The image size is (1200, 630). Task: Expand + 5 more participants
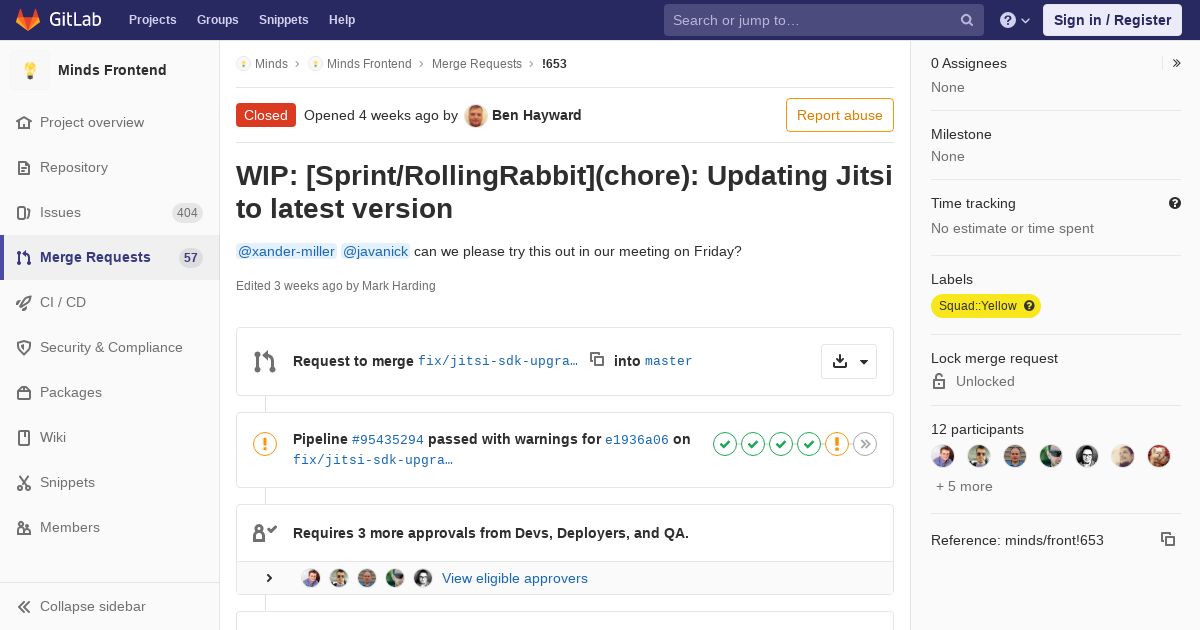click(964, 487)
